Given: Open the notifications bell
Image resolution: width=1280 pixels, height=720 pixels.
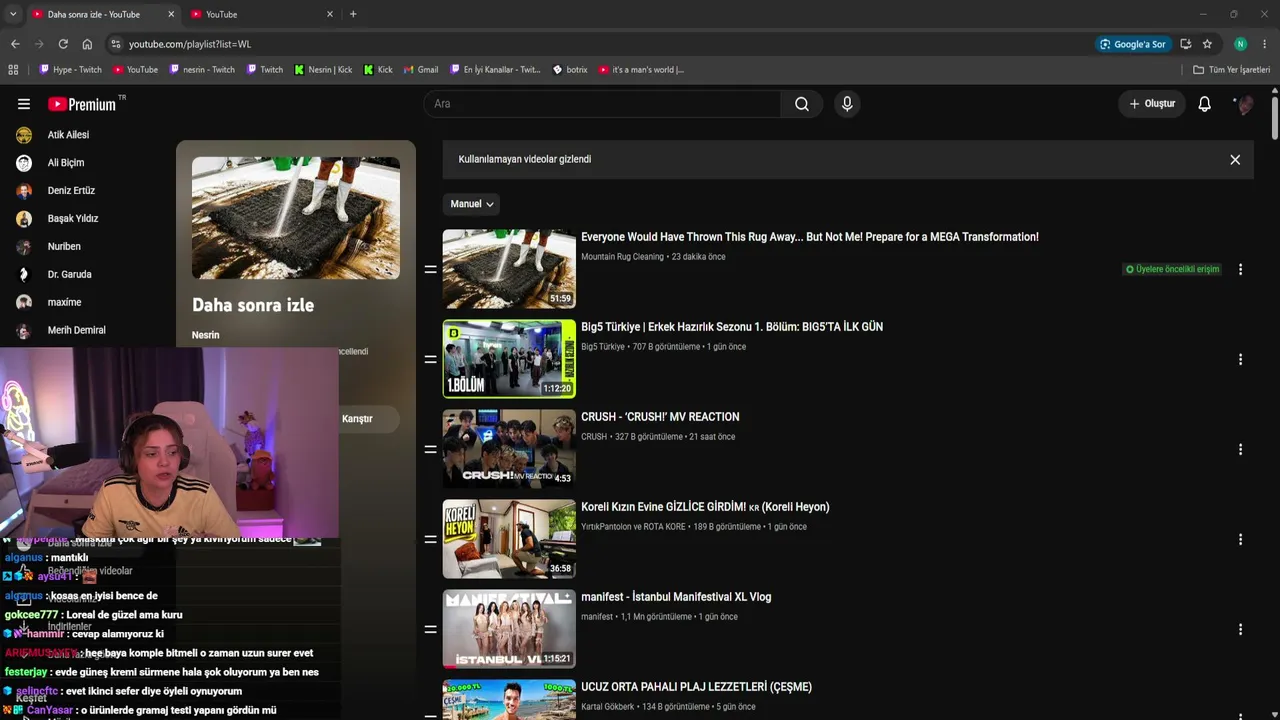Looking at the screenshot, I should [1205, 104].
